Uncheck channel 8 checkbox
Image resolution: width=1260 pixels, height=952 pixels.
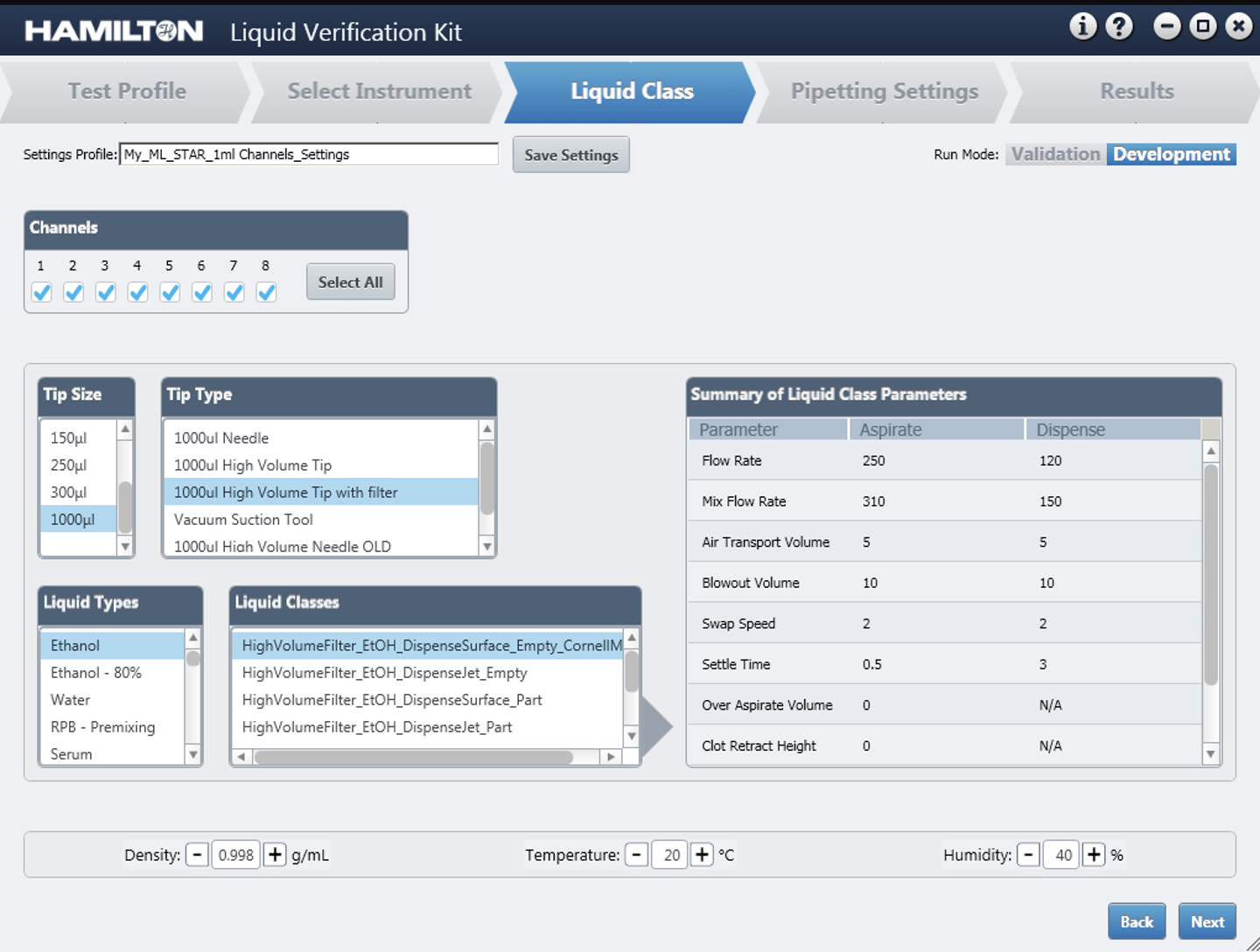[x=266, y=292]
